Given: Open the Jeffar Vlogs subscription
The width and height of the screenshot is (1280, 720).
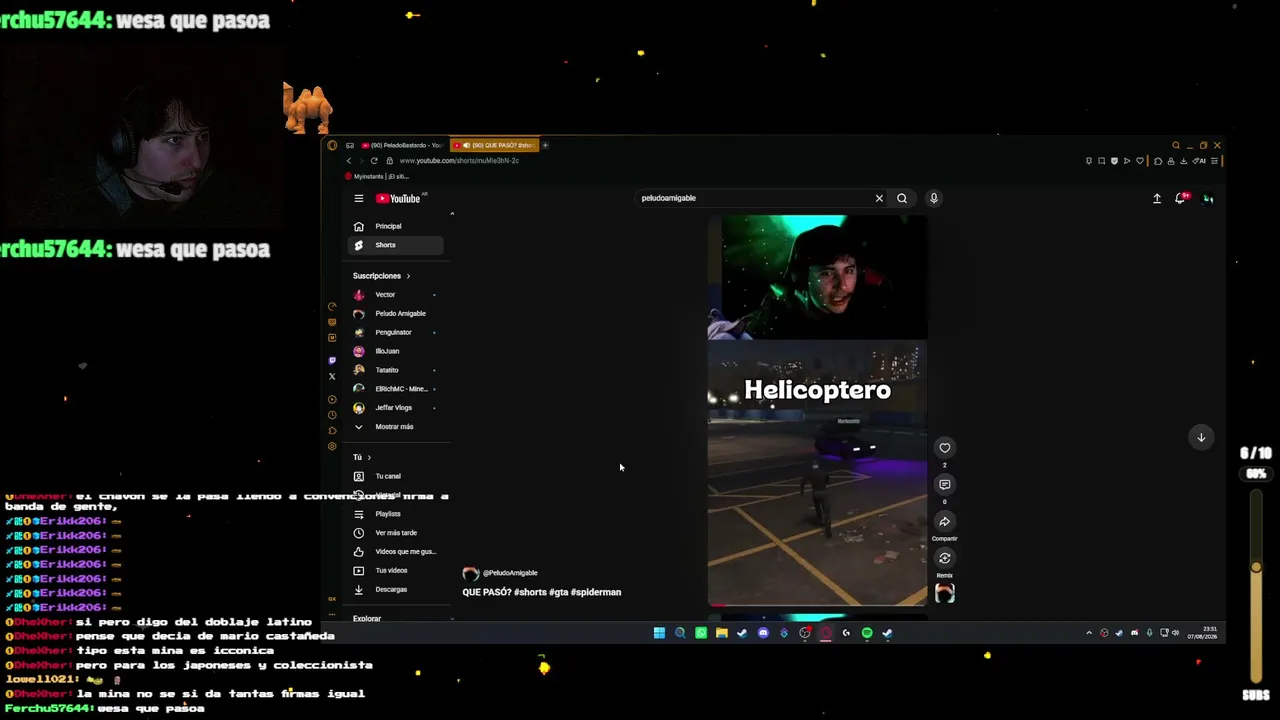Looking at the screenshot, I should tap(395, 408).
